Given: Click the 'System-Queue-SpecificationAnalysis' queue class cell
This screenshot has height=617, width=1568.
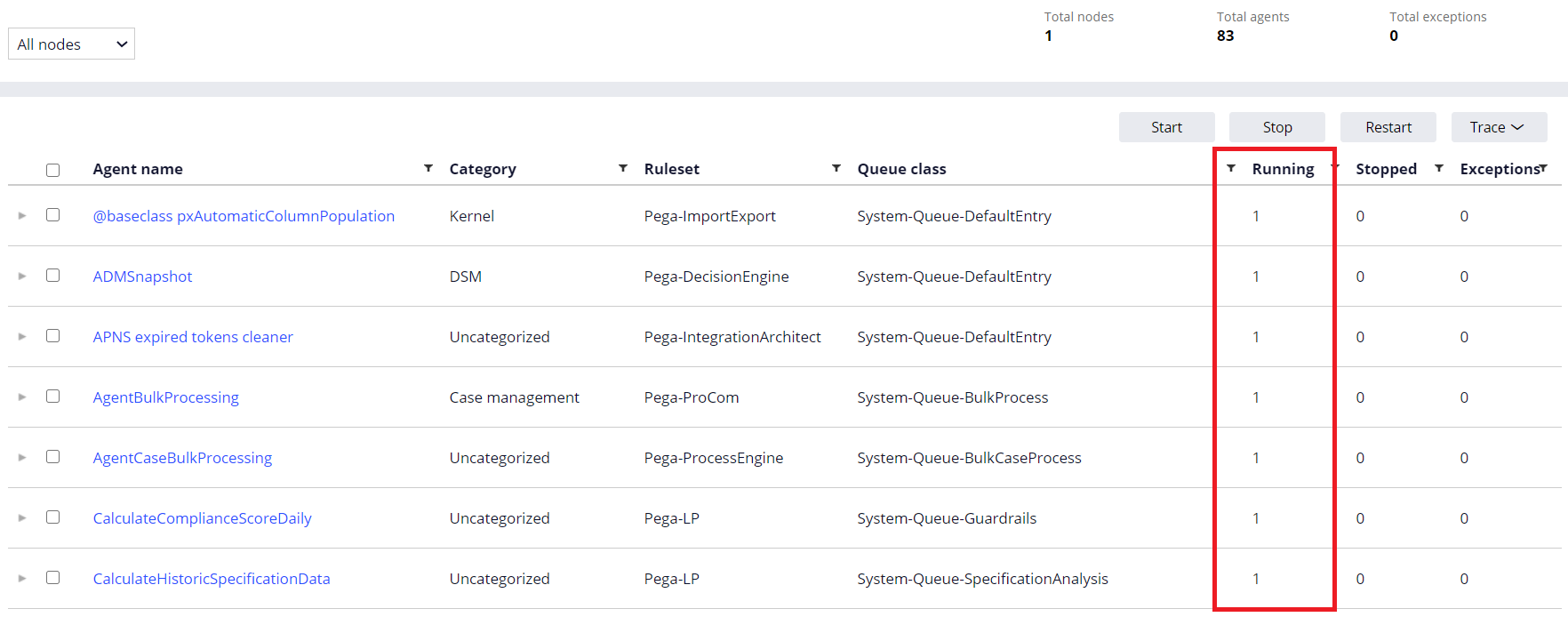Looking at the screenshot, I should [x=983, y=579].
